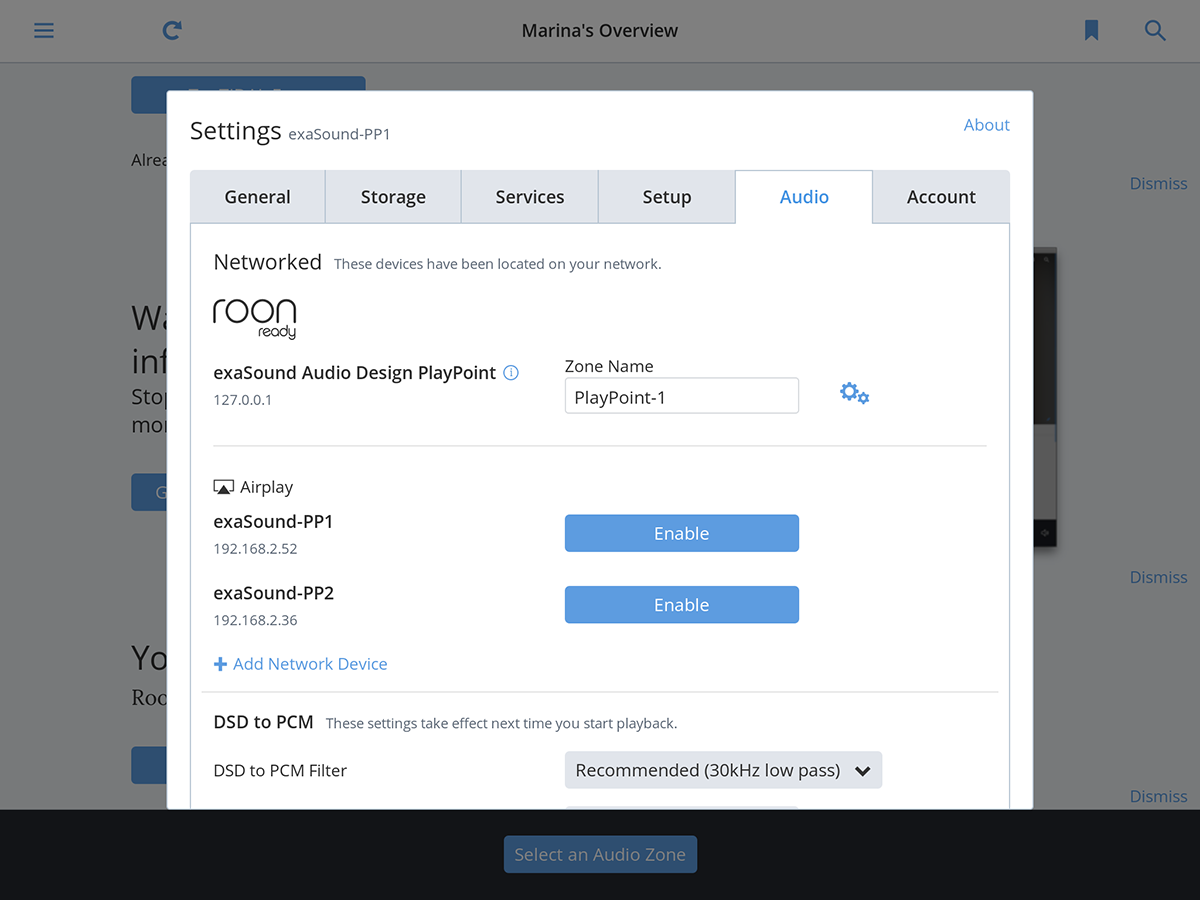This screenshot has height=900, width=1200.
Task: Click the exaSound-PP1 device name under Airplay
Action: click(274, 522)
